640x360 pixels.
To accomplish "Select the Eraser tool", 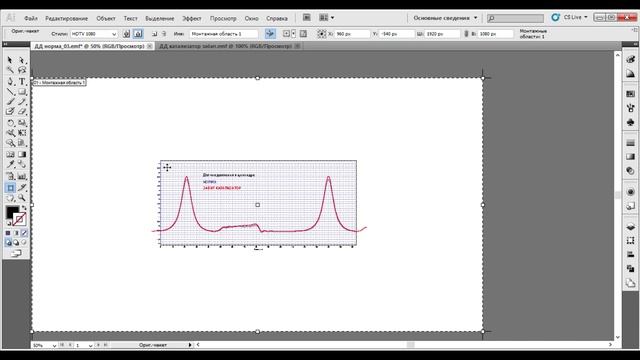I will coord(22,111).
